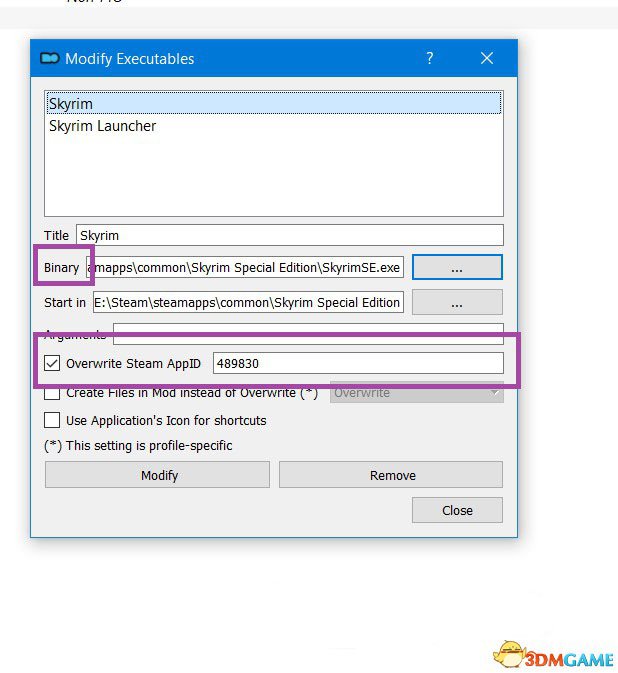Uncheck Overwrite Steam AppID checkbox

(x=52, y=363)
